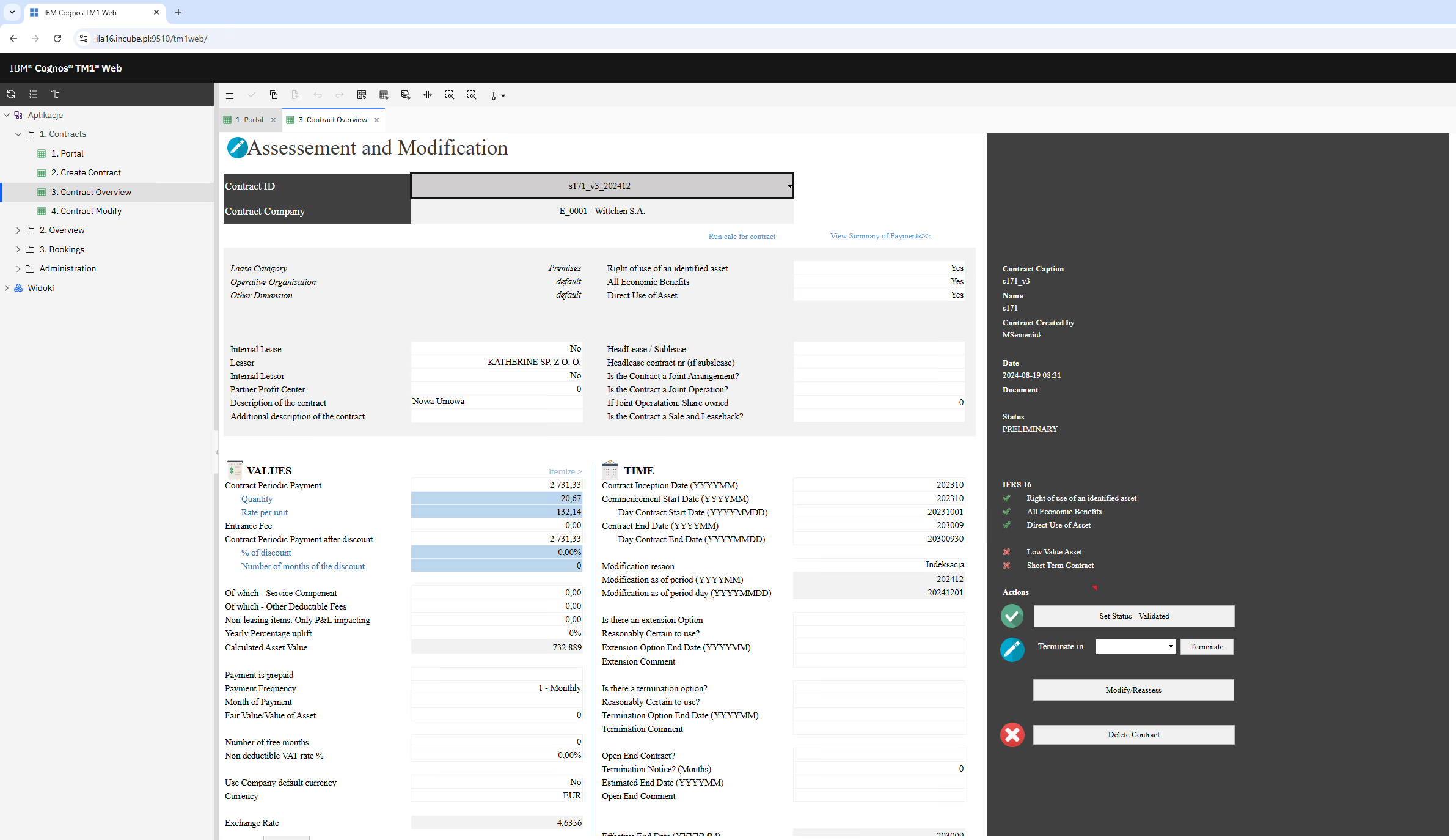Switch to the 1. Portal tab

click(x=249, y=120)
